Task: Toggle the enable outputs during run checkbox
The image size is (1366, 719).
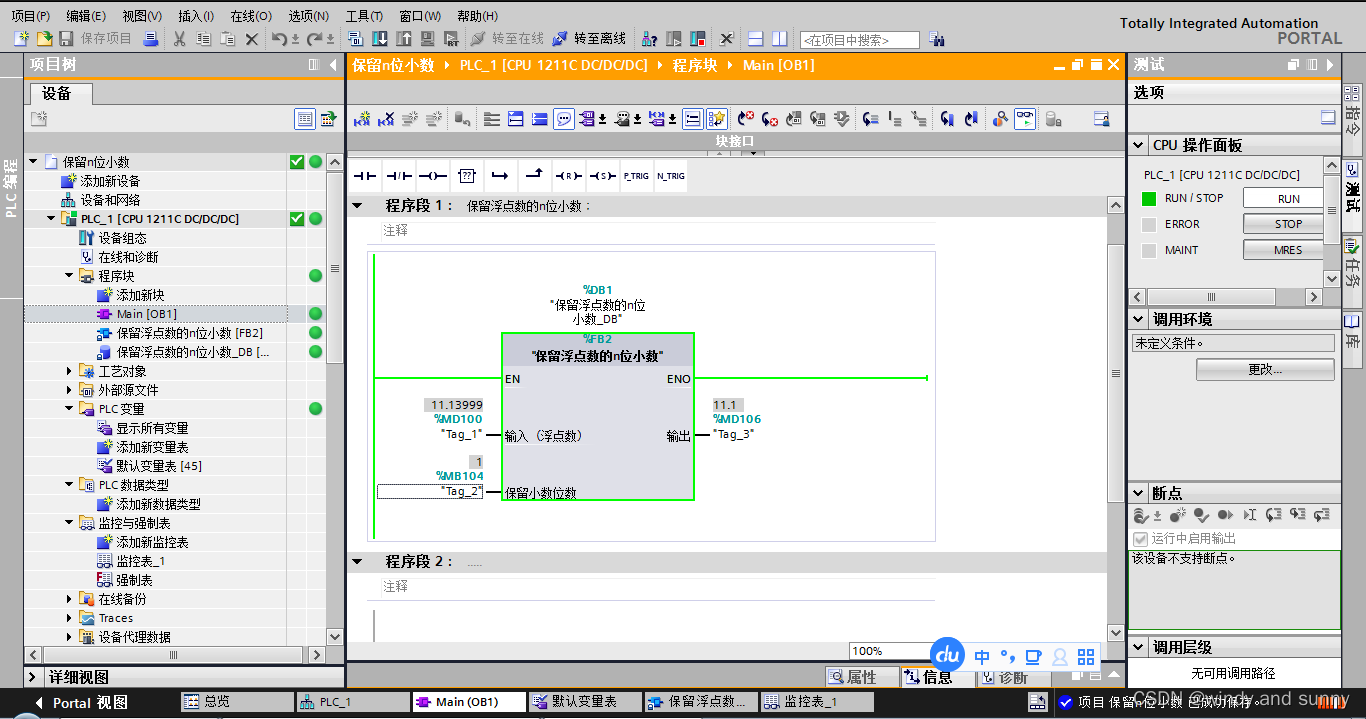Action: [x=1140, y=539]
